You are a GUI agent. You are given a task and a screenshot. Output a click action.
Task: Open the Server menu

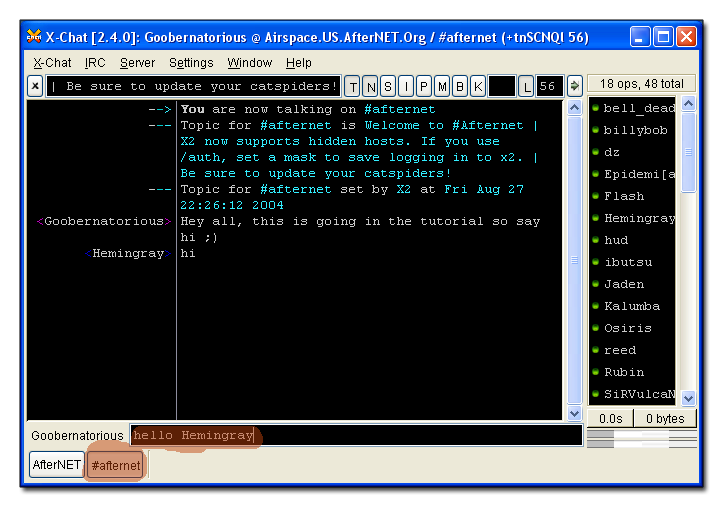[x=137, y=62]
